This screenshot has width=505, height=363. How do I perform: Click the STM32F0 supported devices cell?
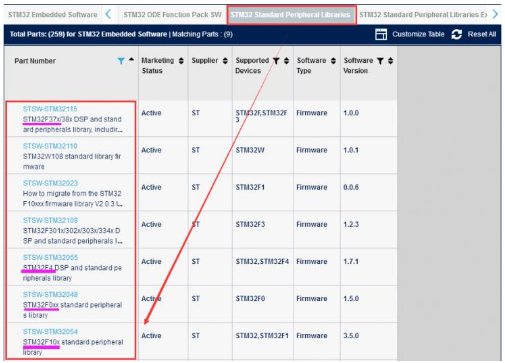point(250,299)
